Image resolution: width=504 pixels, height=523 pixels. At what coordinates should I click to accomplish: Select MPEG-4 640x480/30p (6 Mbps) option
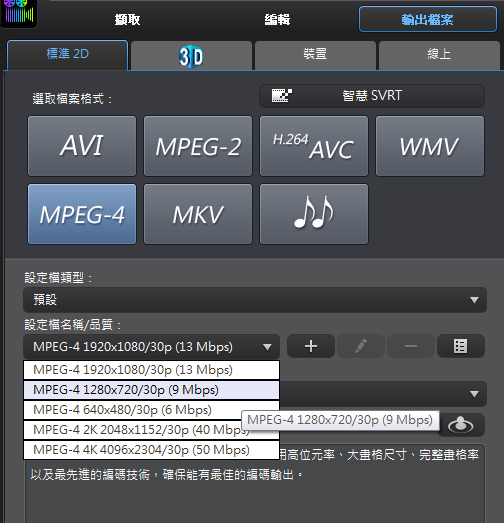click(x=151, y=410)
